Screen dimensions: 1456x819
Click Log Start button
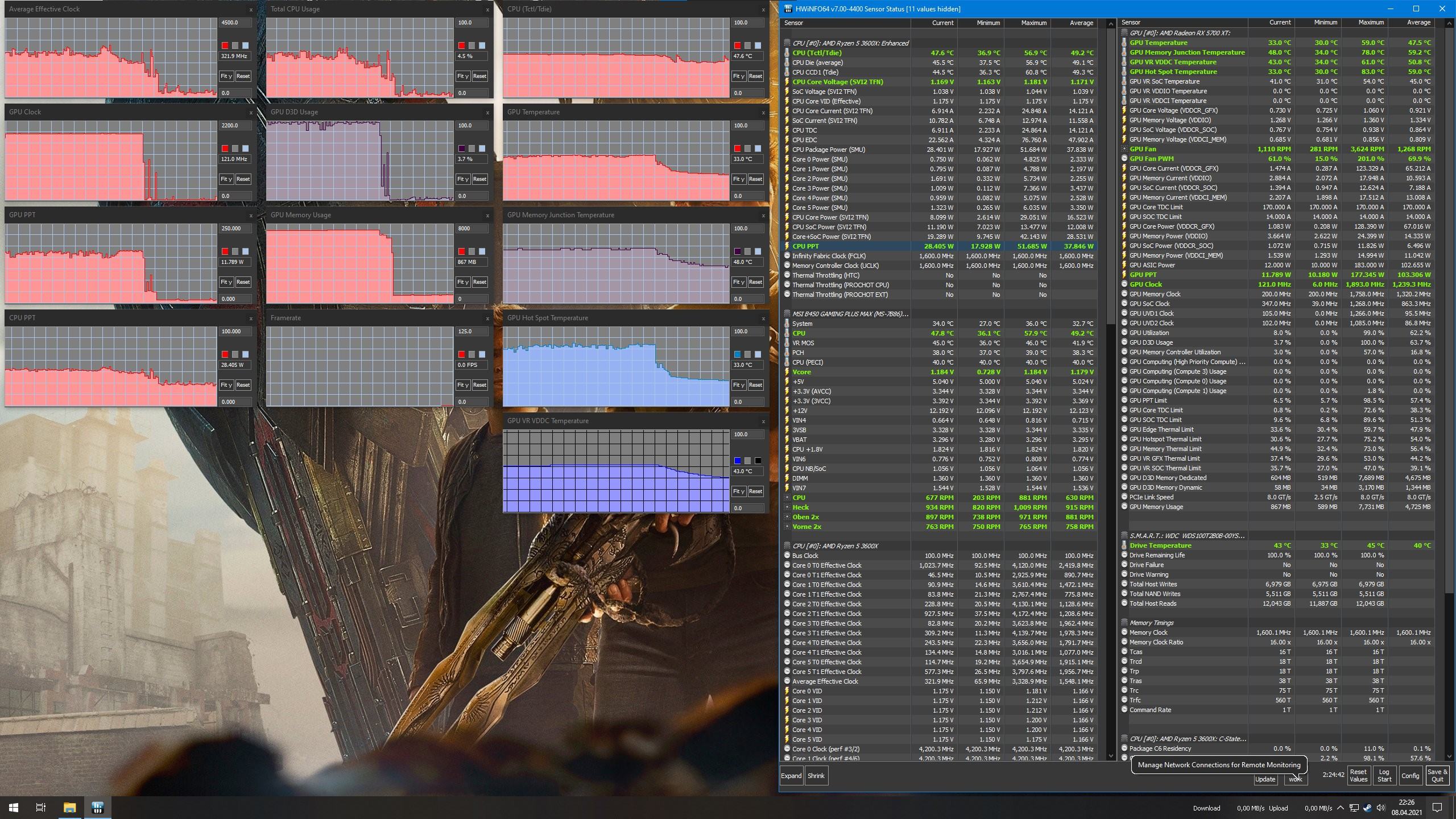1384,776
